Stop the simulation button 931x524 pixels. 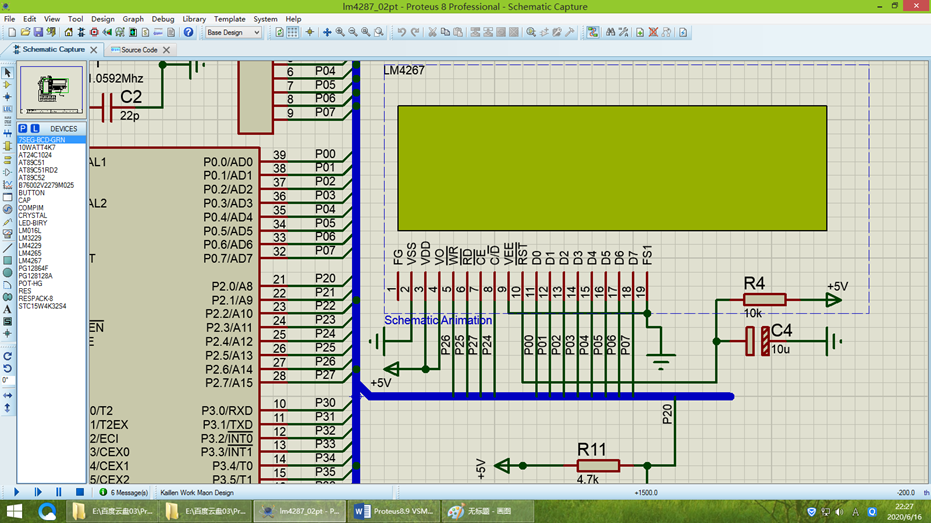click(x=80, y=492)
